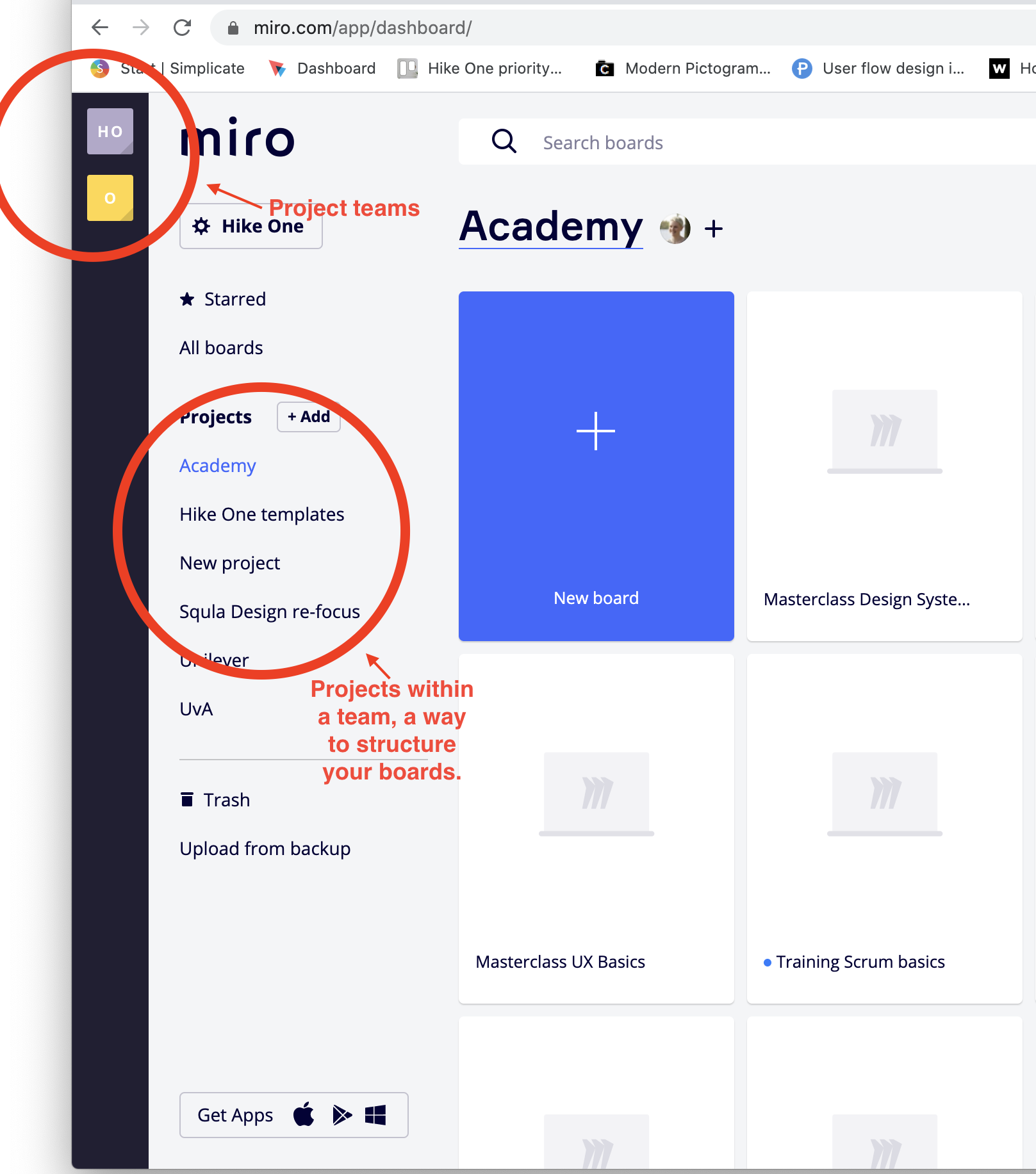The height and width of the screenshot is (1174, 1036).
Task: Click the search magnifier icon
Action: point(504,142)
